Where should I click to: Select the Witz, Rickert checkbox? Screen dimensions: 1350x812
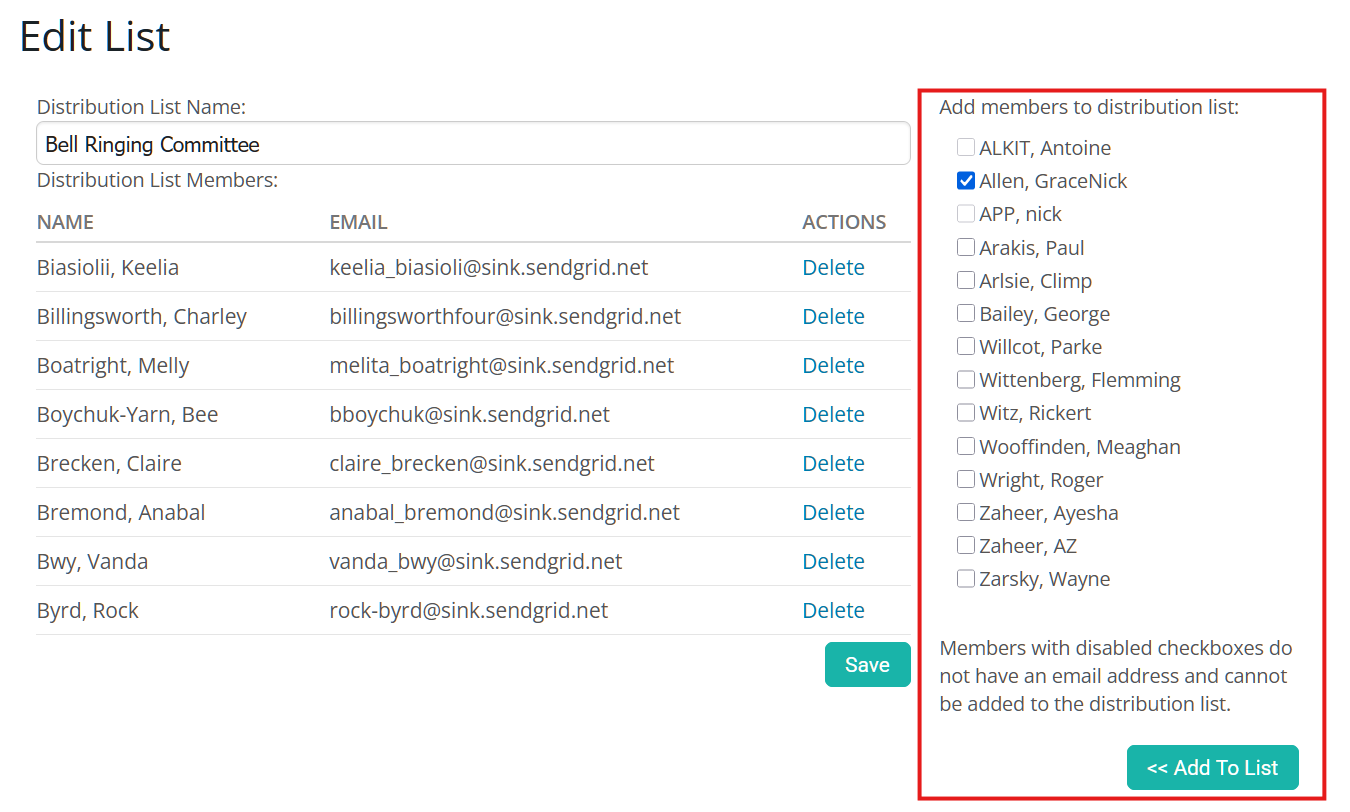point(966,412)
